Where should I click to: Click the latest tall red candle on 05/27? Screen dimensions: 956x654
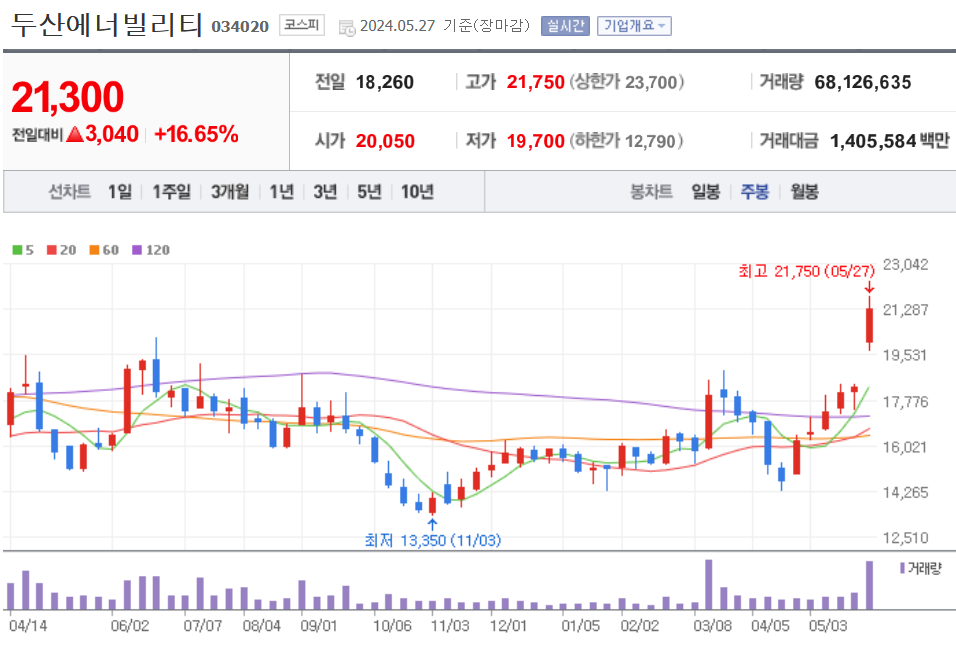(869, 325)
